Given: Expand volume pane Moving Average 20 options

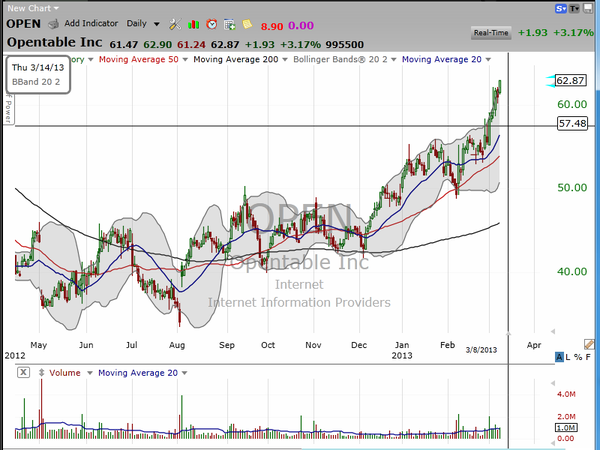Looking at the screenshot, I should click(184, 373).
